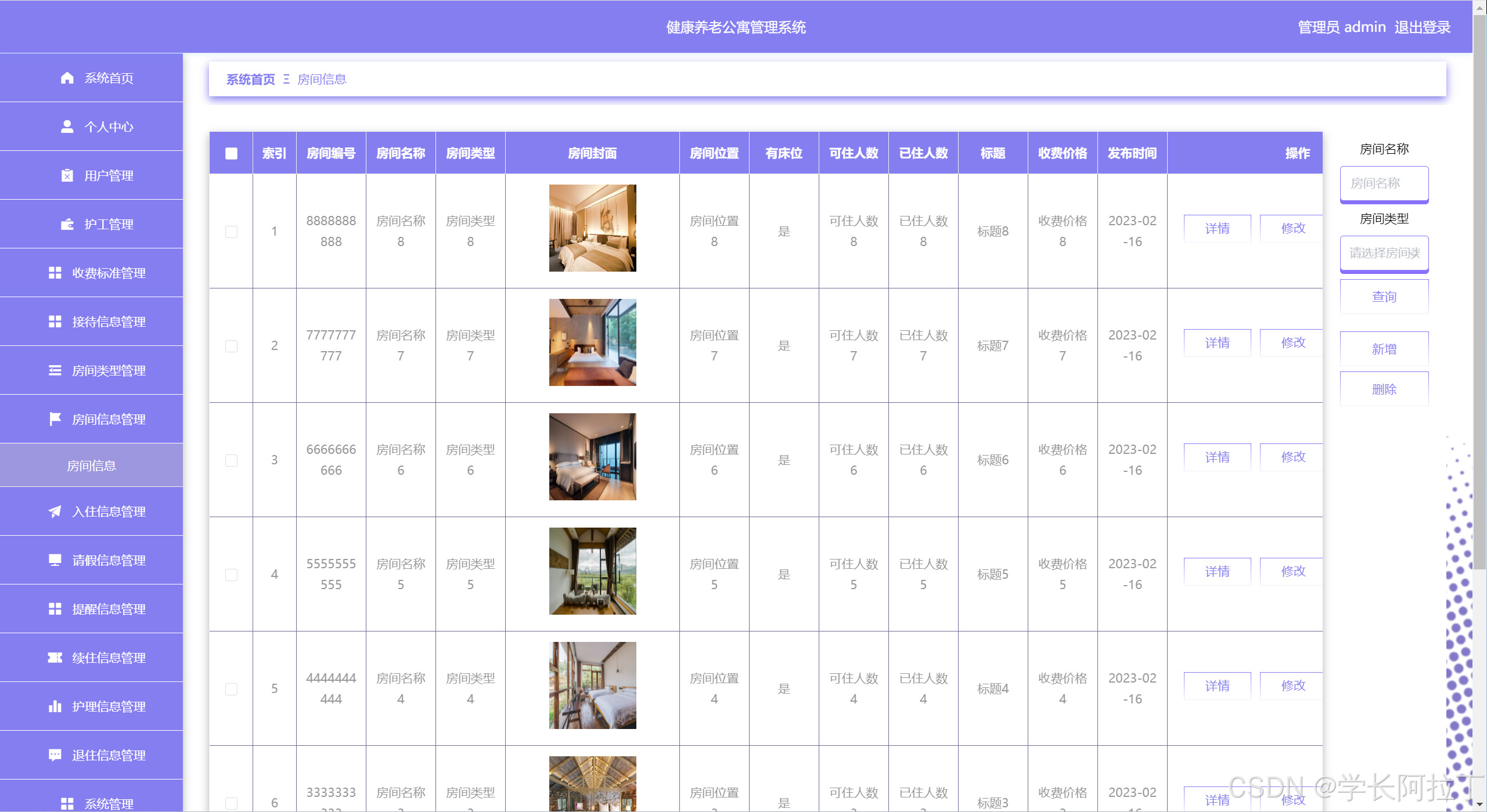Check the checkbox on row 1

(231, 231)
